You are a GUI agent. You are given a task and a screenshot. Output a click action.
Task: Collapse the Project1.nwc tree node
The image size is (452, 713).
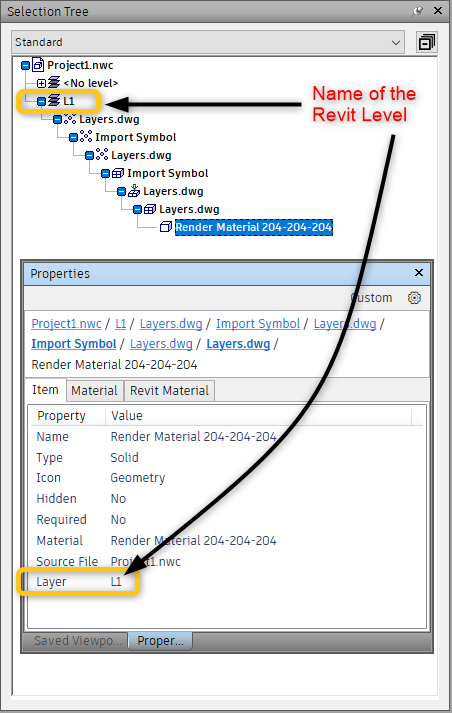26,65
